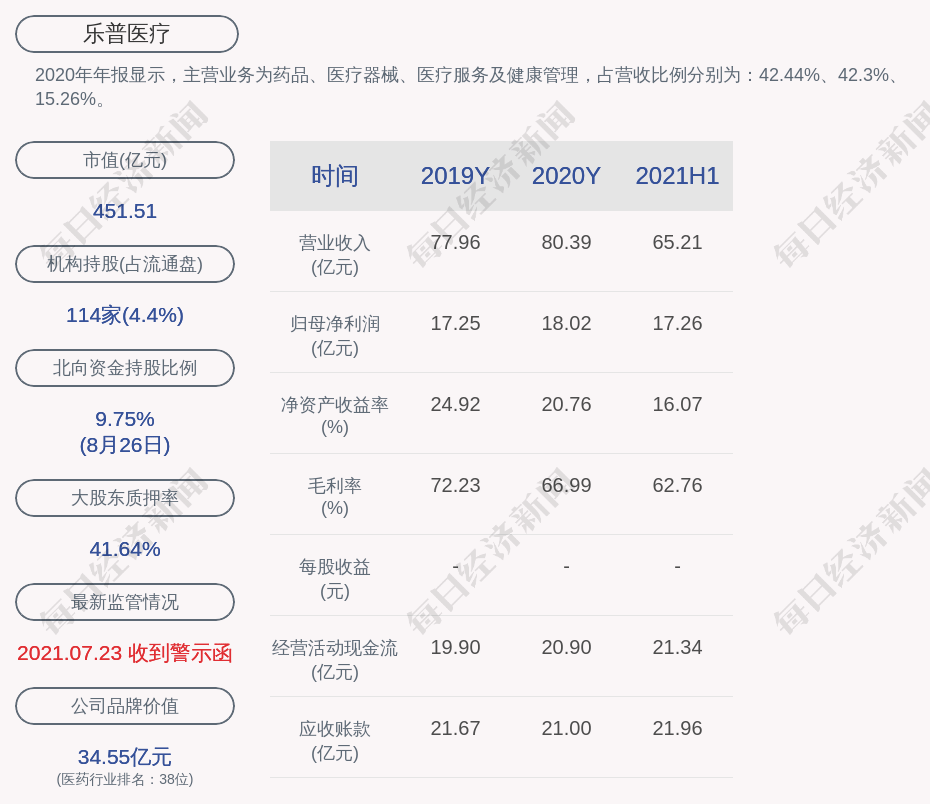The height and width of the screenshot is (804, 930).
Task: Click the 大股东质押率 label
Action: pos(124,497)
